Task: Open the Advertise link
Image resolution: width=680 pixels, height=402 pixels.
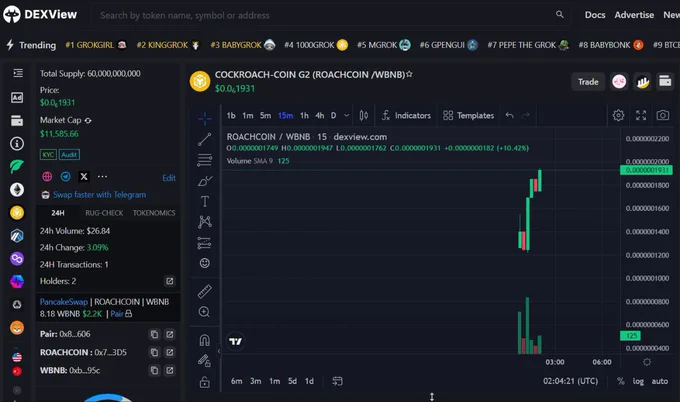Action: click(x=634, y=15)
